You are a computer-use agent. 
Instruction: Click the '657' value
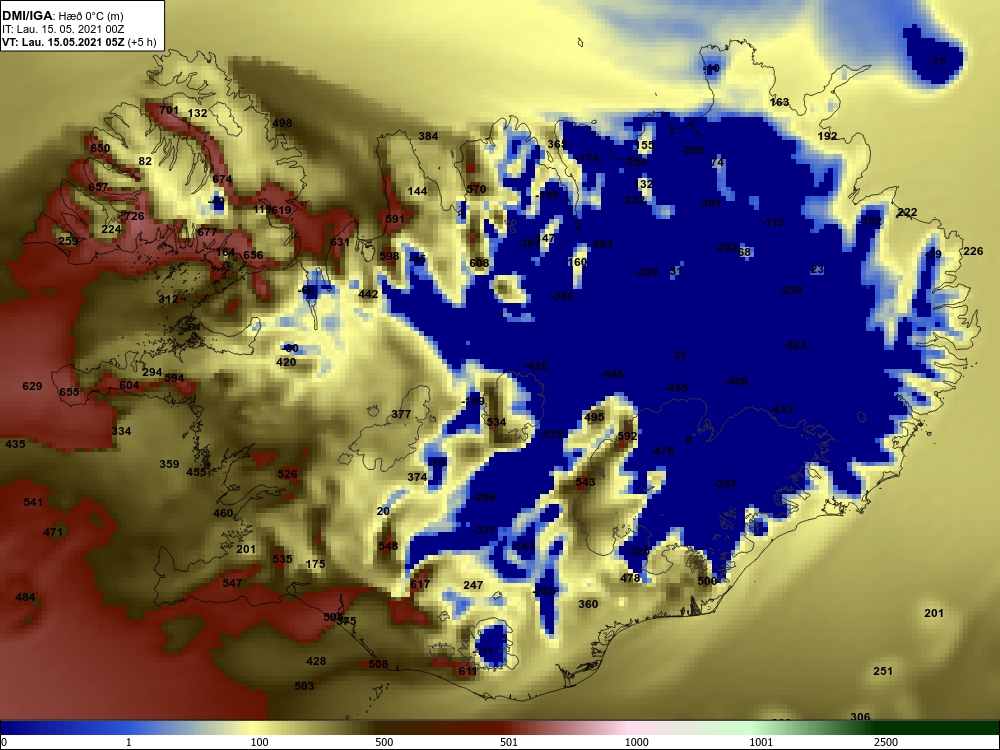(x=98, y=187)
